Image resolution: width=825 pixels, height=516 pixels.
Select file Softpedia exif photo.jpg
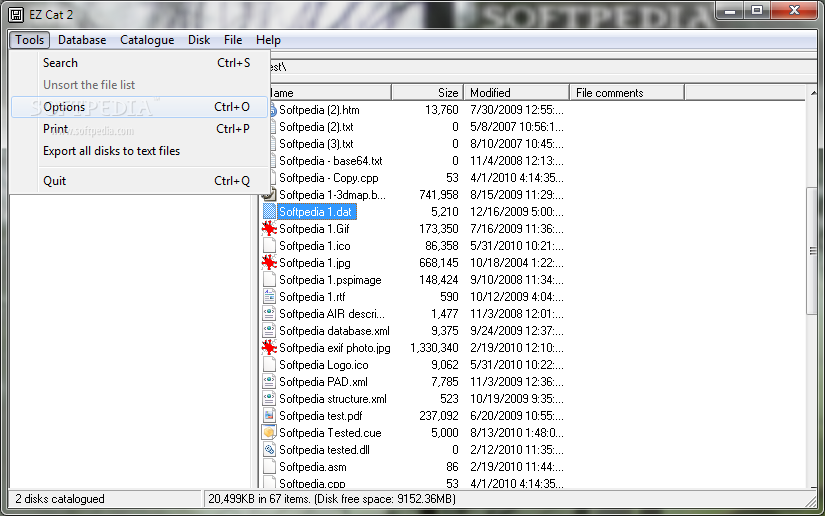[335, 348]
